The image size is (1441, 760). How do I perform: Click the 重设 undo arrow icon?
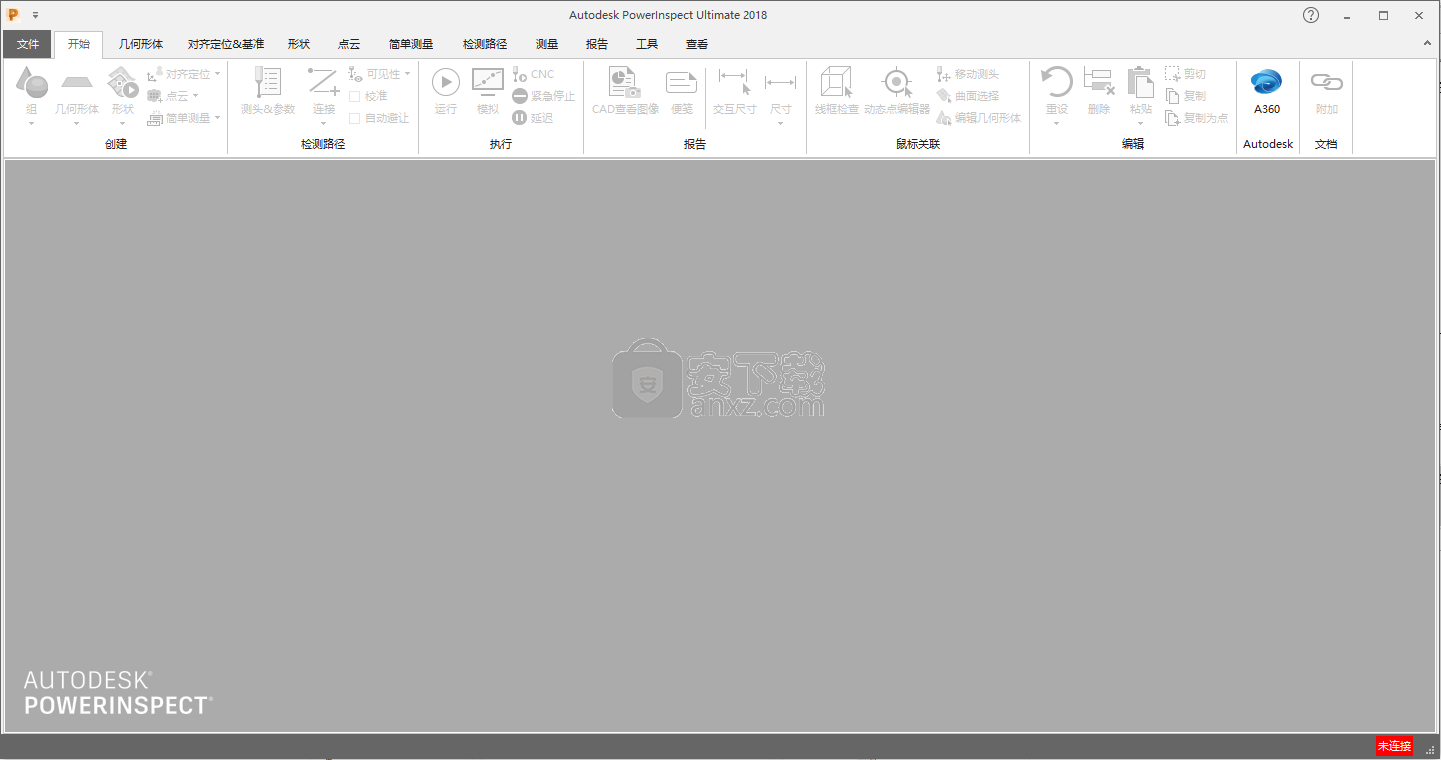click(1057, 82)
